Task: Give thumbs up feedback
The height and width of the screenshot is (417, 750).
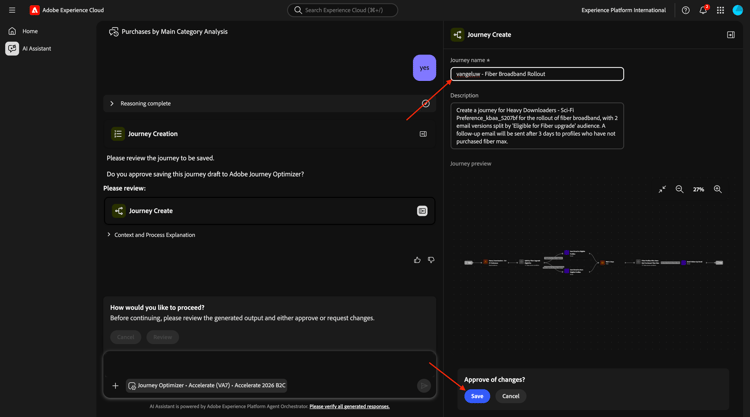Action: coord(417,260)
